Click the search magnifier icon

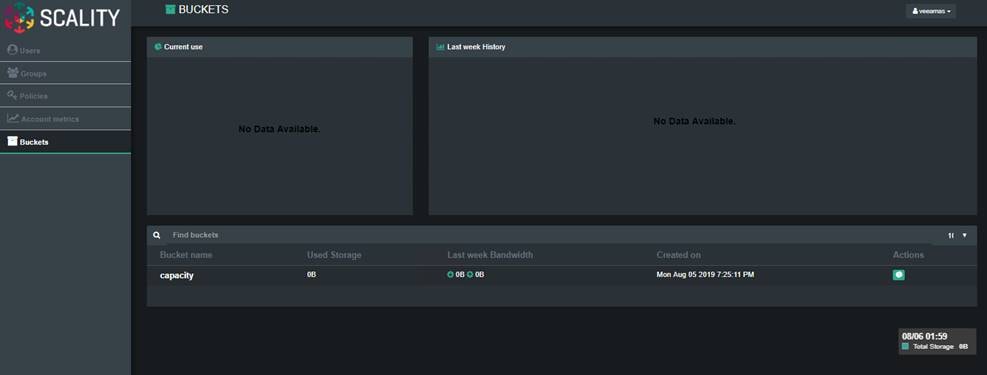[x=157, y=235]
